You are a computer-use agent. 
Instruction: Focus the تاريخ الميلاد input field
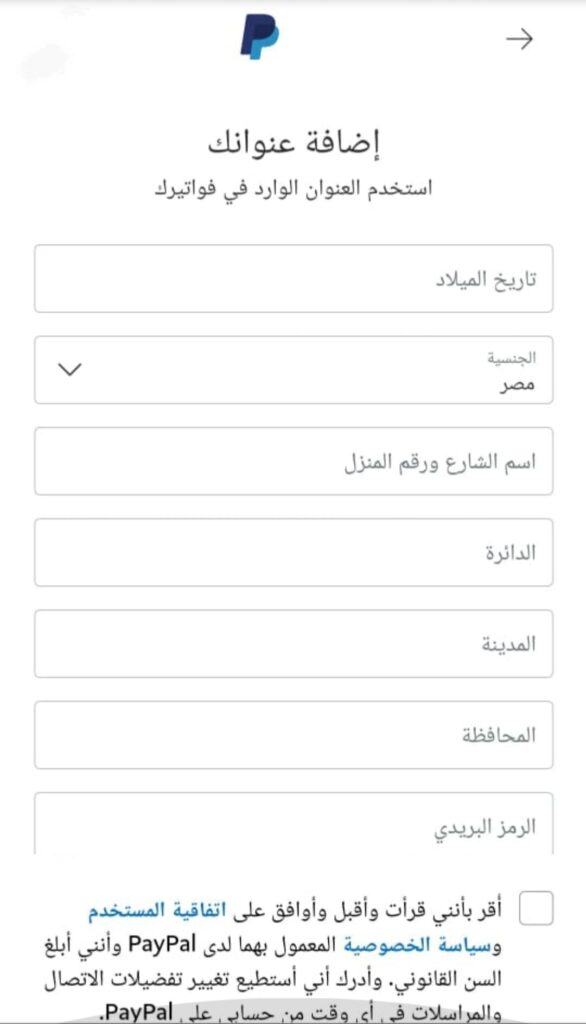(293, 279)
